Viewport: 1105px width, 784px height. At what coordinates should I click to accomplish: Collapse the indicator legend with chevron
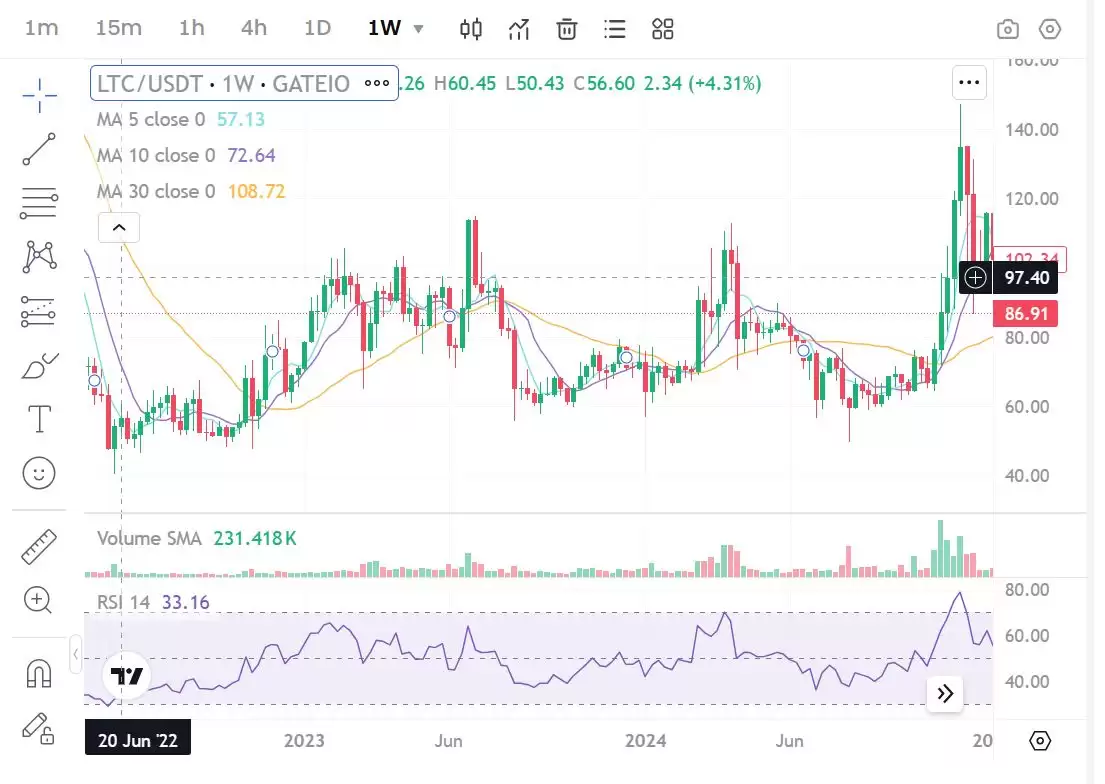pos(119,228)
